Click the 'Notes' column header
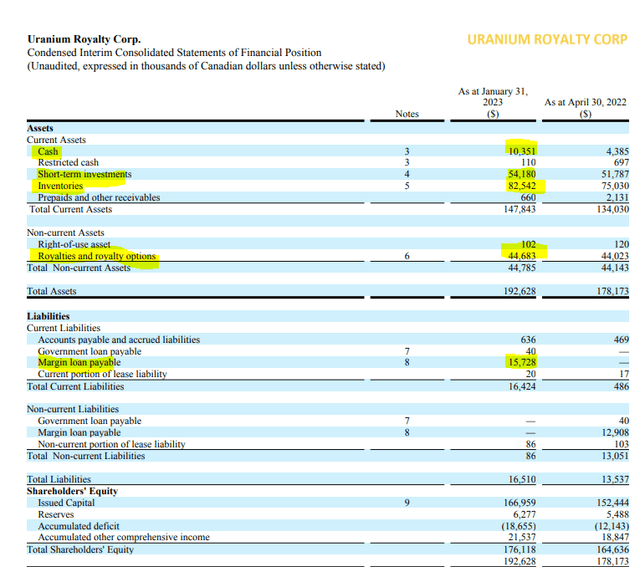 (407, 114)
